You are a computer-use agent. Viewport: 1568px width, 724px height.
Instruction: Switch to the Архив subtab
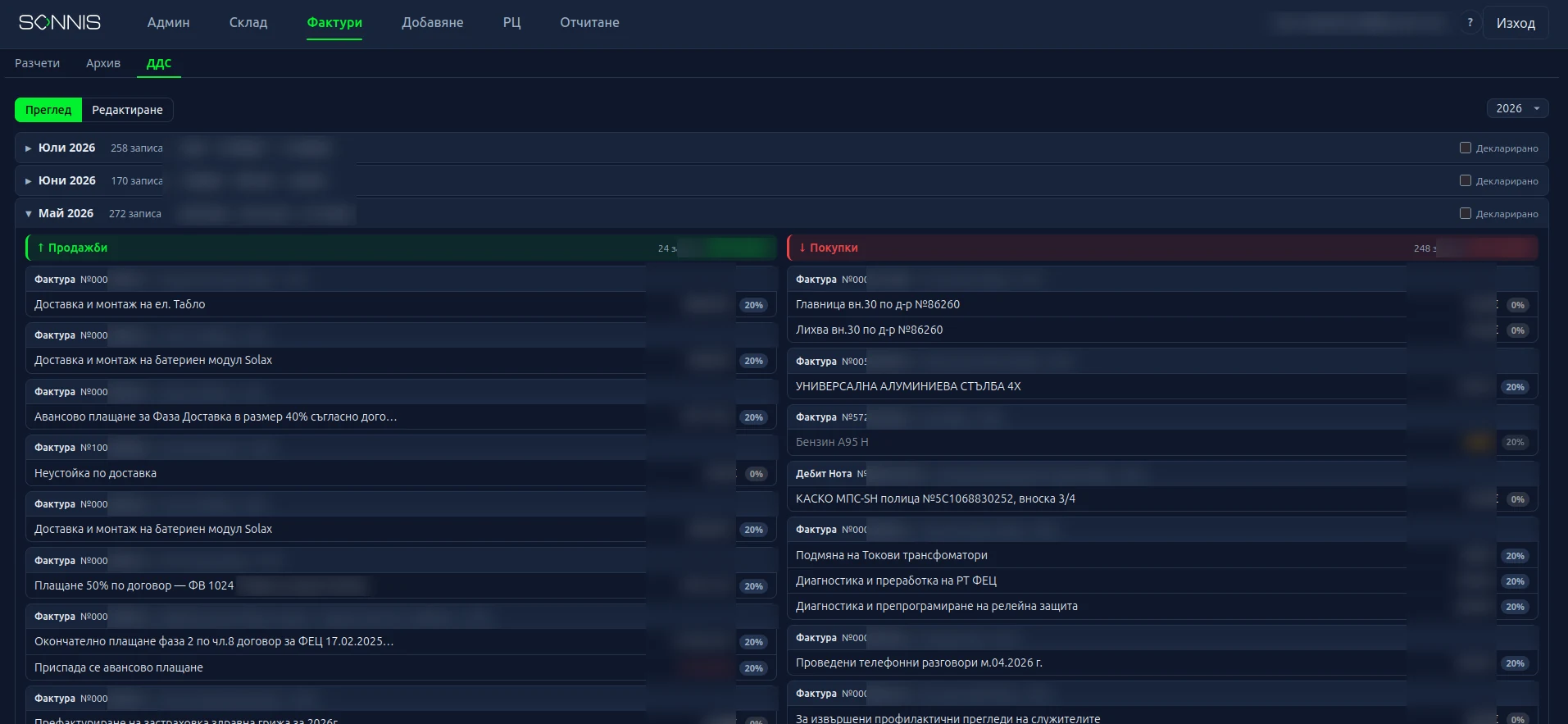click(x=103, y=63)
